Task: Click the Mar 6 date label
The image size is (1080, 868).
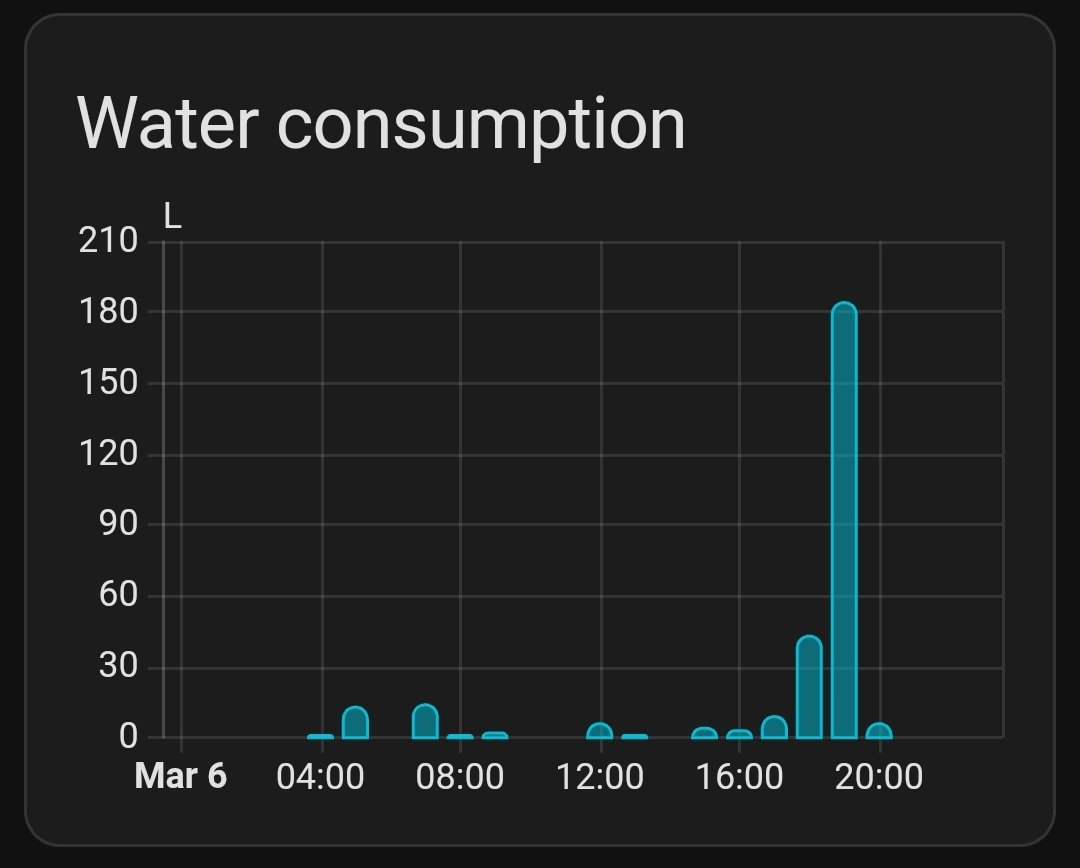Action: coord(180,777)
